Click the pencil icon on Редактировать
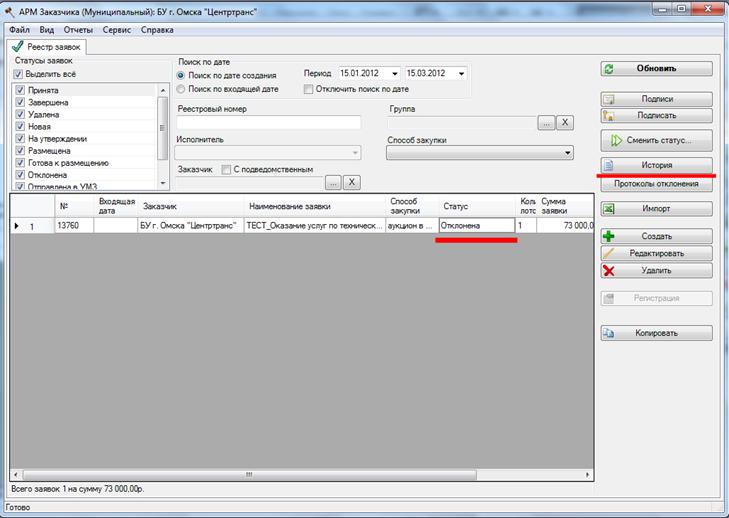 pos(609,253)
